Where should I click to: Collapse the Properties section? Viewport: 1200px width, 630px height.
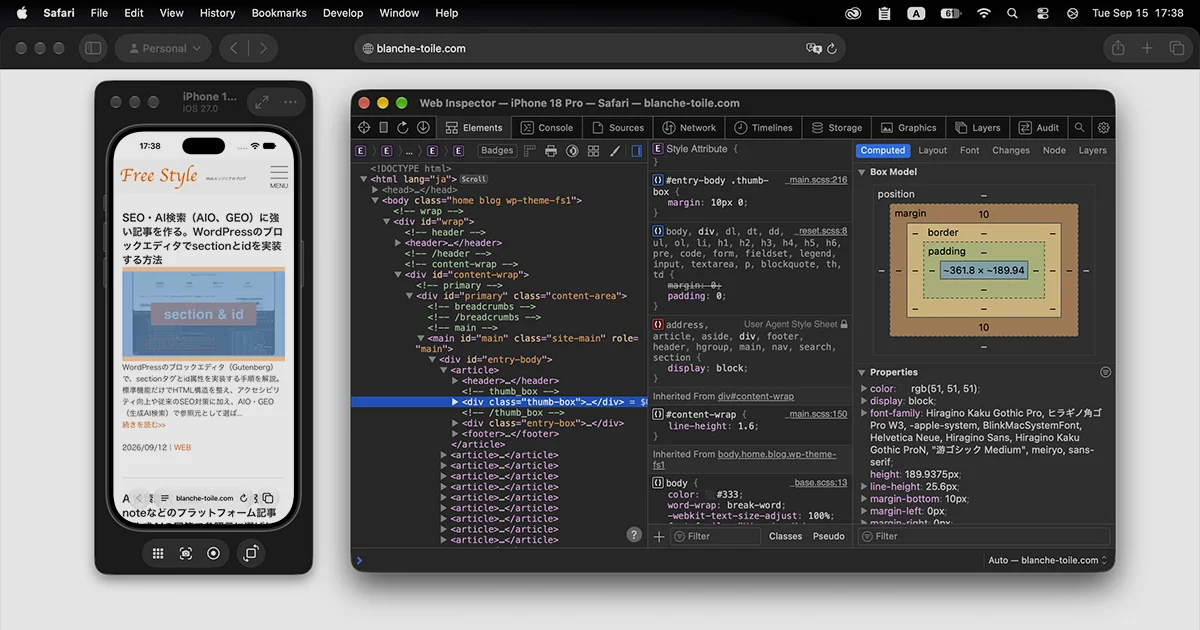pos(862,372)
